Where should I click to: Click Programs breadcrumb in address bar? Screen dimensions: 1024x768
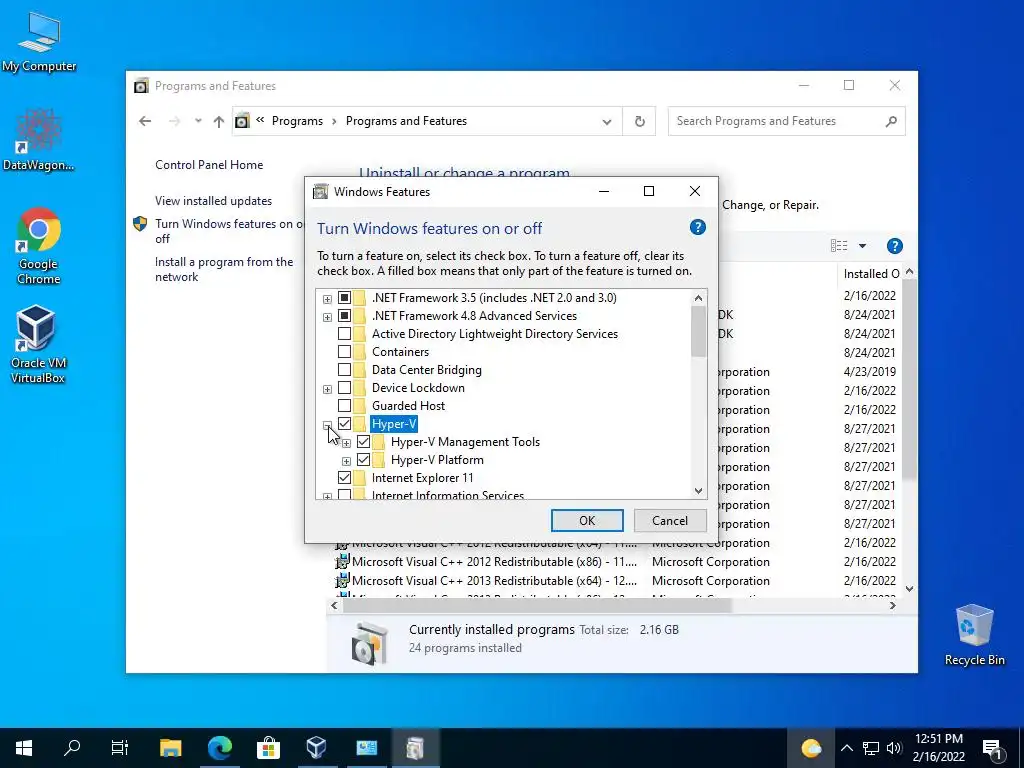(x=297, y=121)
